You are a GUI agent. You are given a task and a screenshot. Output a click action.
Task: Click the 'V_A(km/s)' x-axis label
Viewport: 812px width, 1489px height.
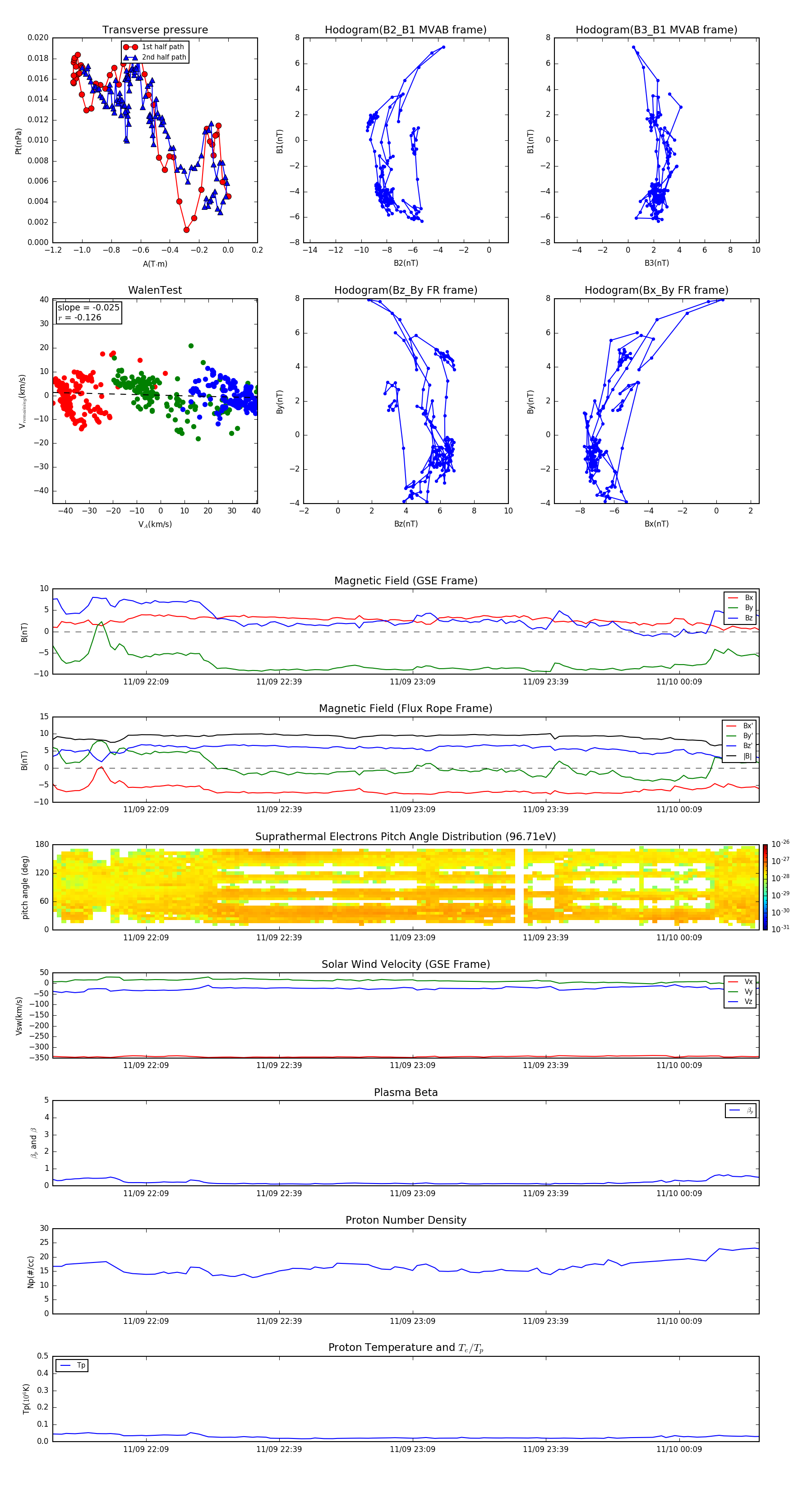point(155,524)
